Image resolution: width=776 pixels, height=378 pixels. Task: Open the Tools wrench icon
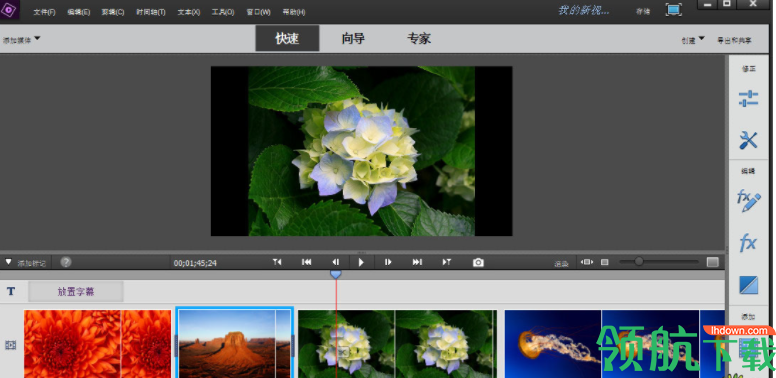tap(748, 140)
